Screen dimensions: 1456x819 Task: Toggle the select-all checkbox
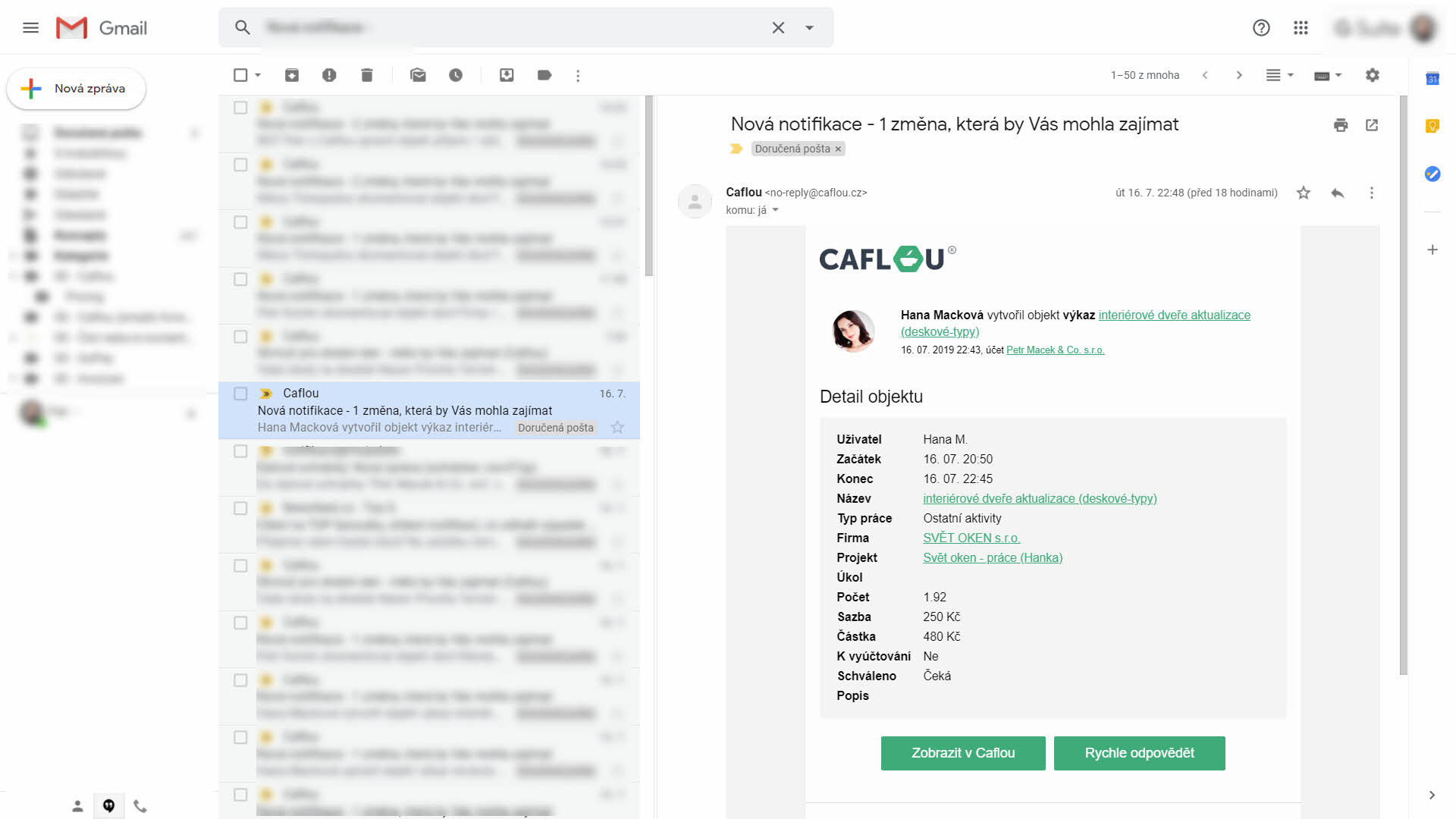240,75
